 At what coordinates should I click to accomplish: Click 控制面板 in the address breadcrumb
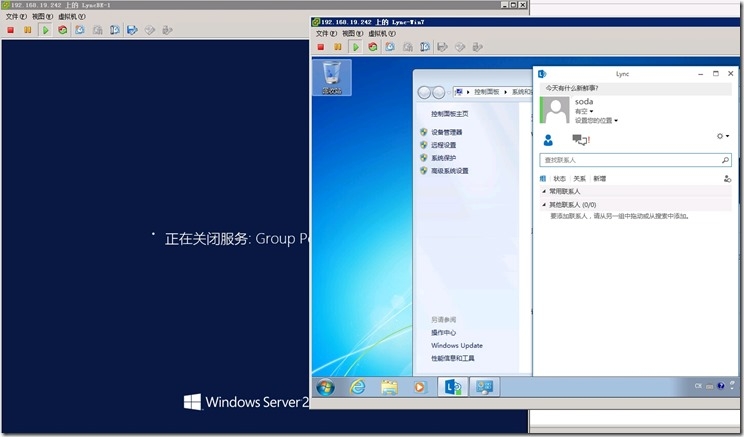[486, 92]
